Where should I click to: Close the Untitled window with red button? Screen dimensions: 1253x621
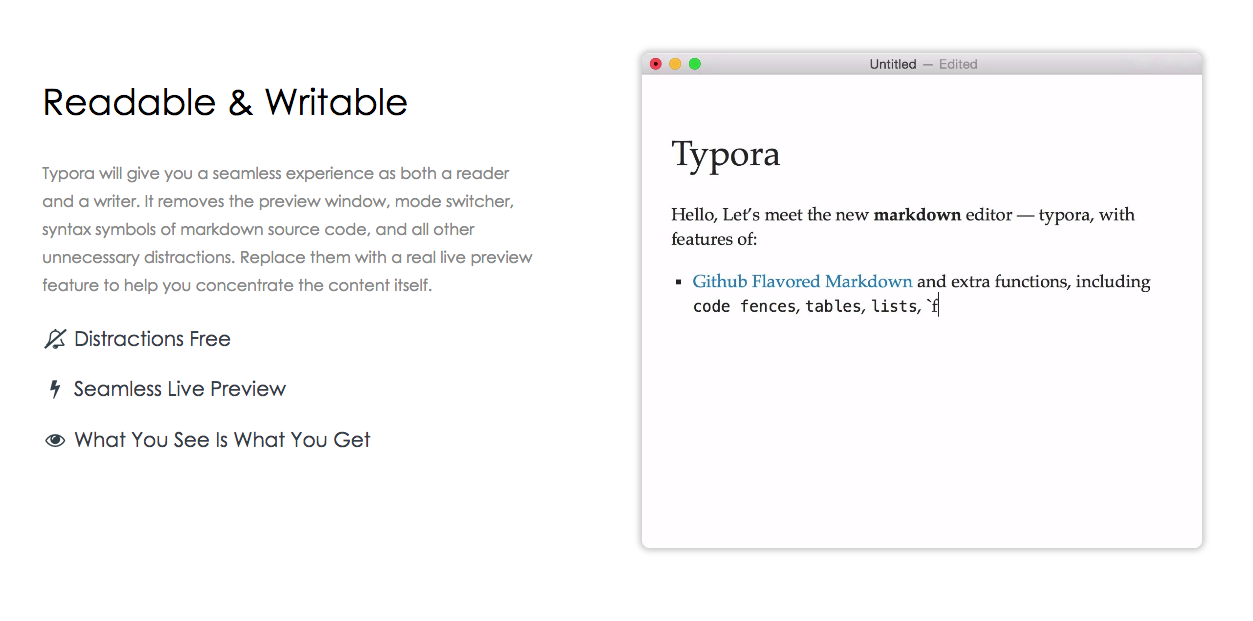click(656, 64)
